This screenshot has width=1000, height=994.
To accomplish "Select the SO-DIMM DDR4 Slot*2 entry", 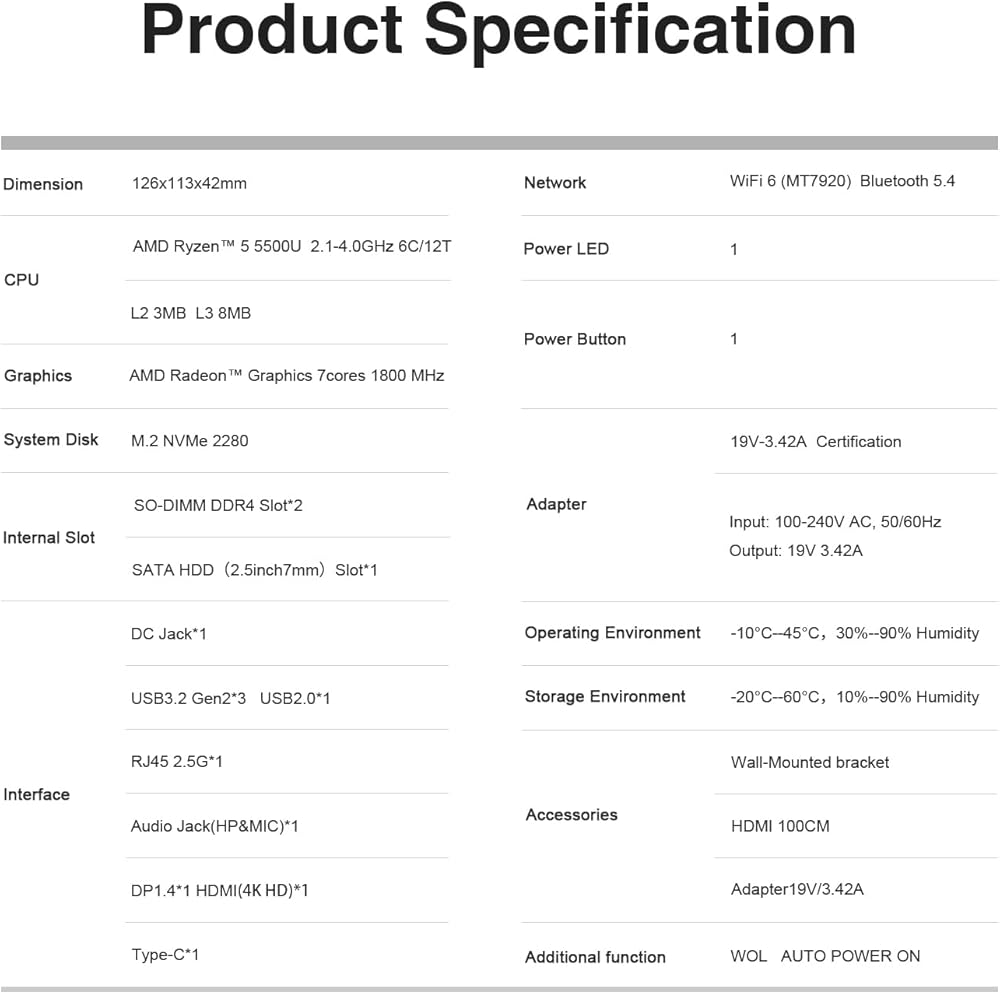I will (218, 505).
